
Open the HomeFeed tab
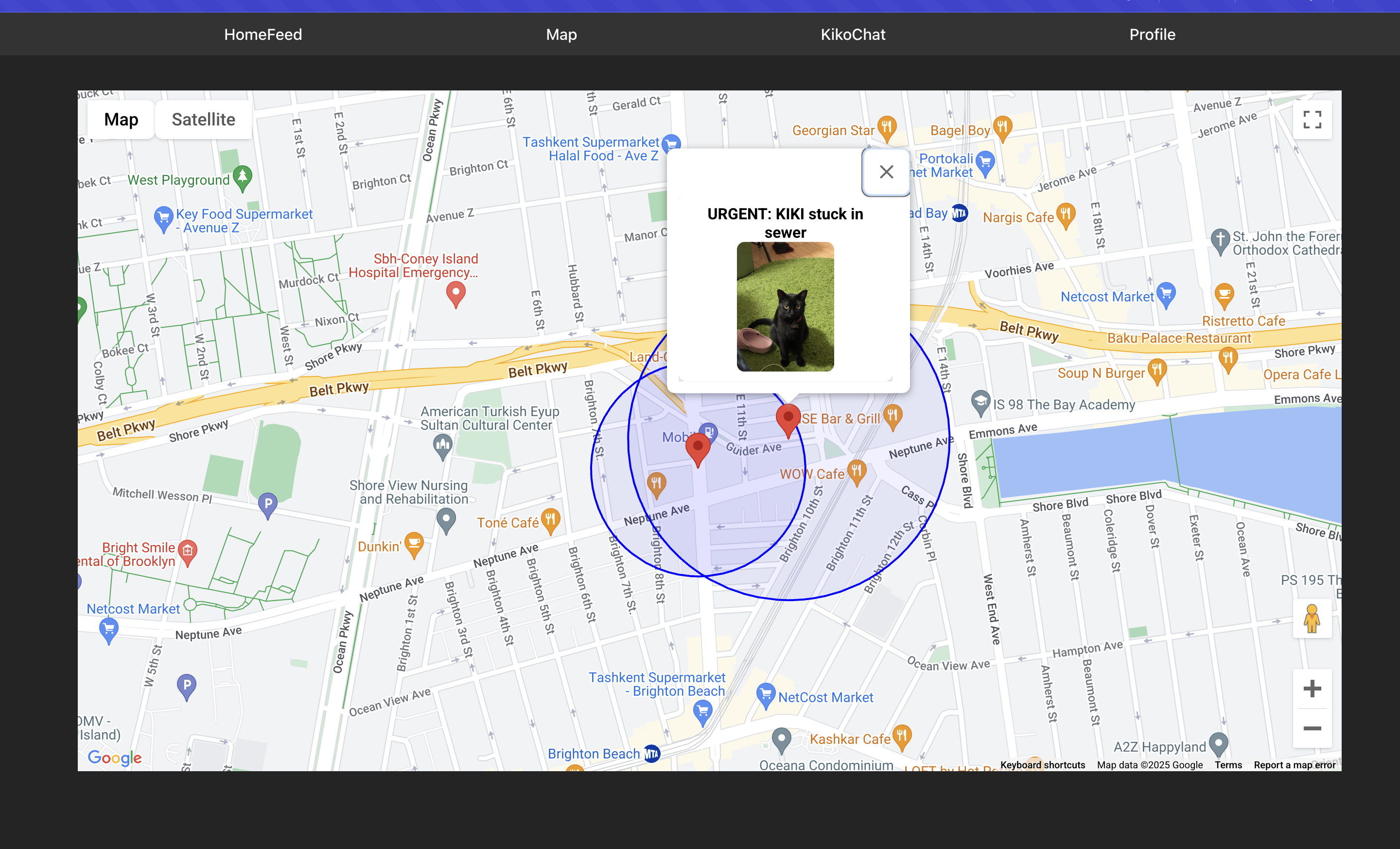pyautogui.click(x=263, y=35)
